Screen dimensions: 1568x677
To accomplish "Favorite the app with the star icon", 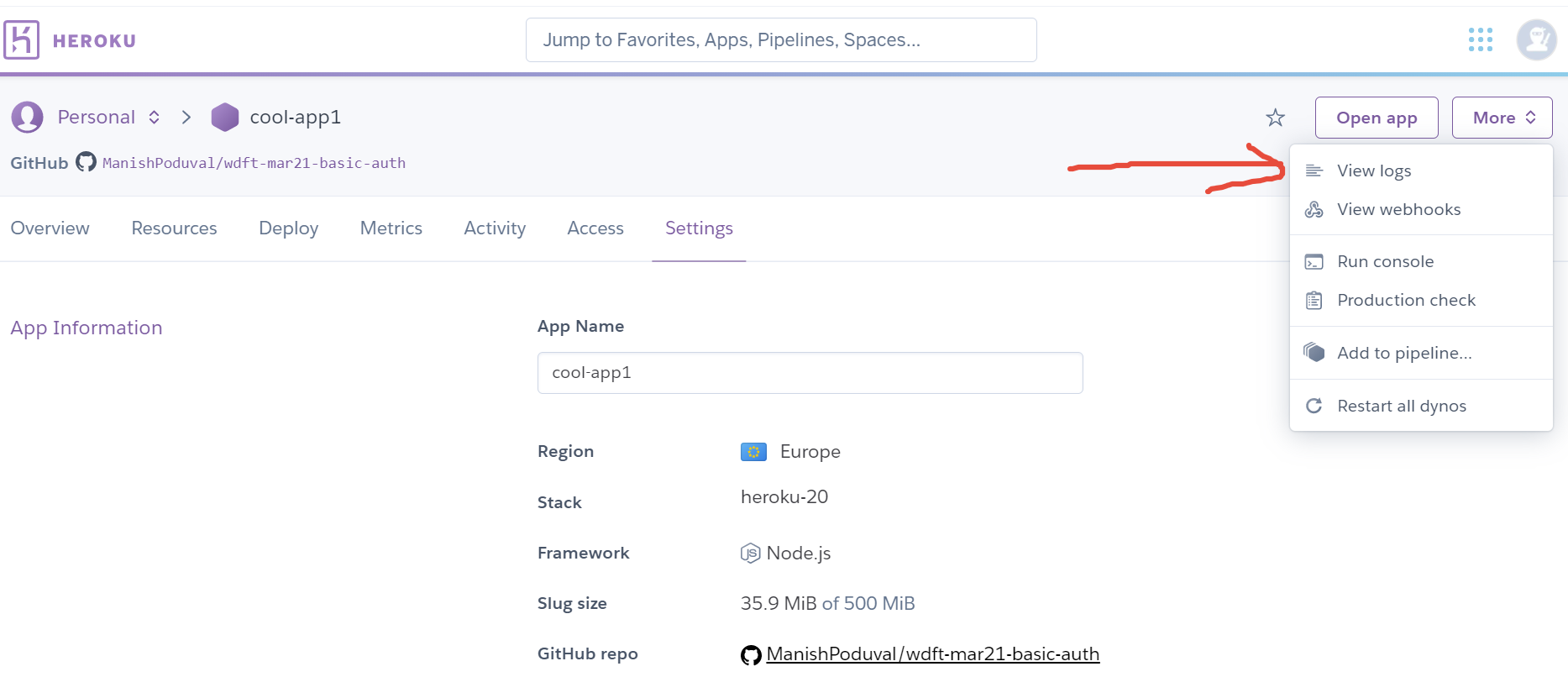I will [1276, 118].
